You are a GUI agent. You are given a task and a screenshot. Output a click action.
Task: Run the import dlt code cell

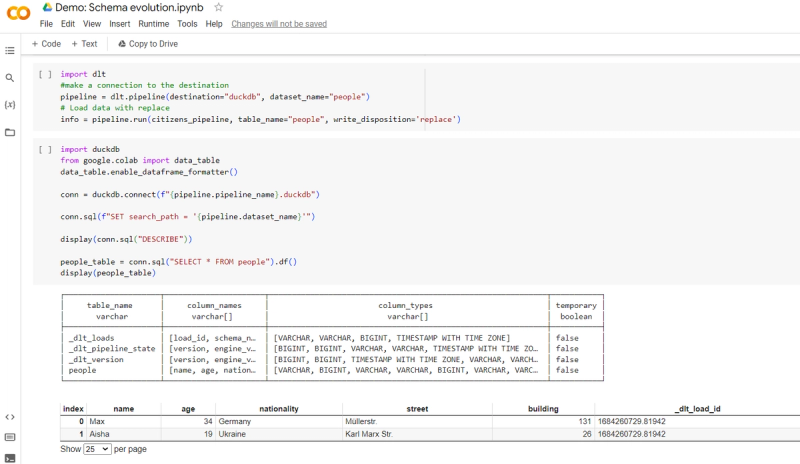click(x=45, y=75)
